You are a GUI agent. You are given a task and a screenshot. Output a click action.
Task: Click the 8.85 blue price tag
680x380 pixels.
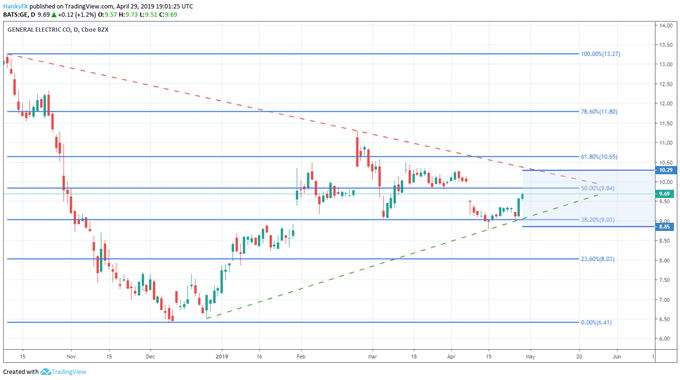tap(665, 226)
